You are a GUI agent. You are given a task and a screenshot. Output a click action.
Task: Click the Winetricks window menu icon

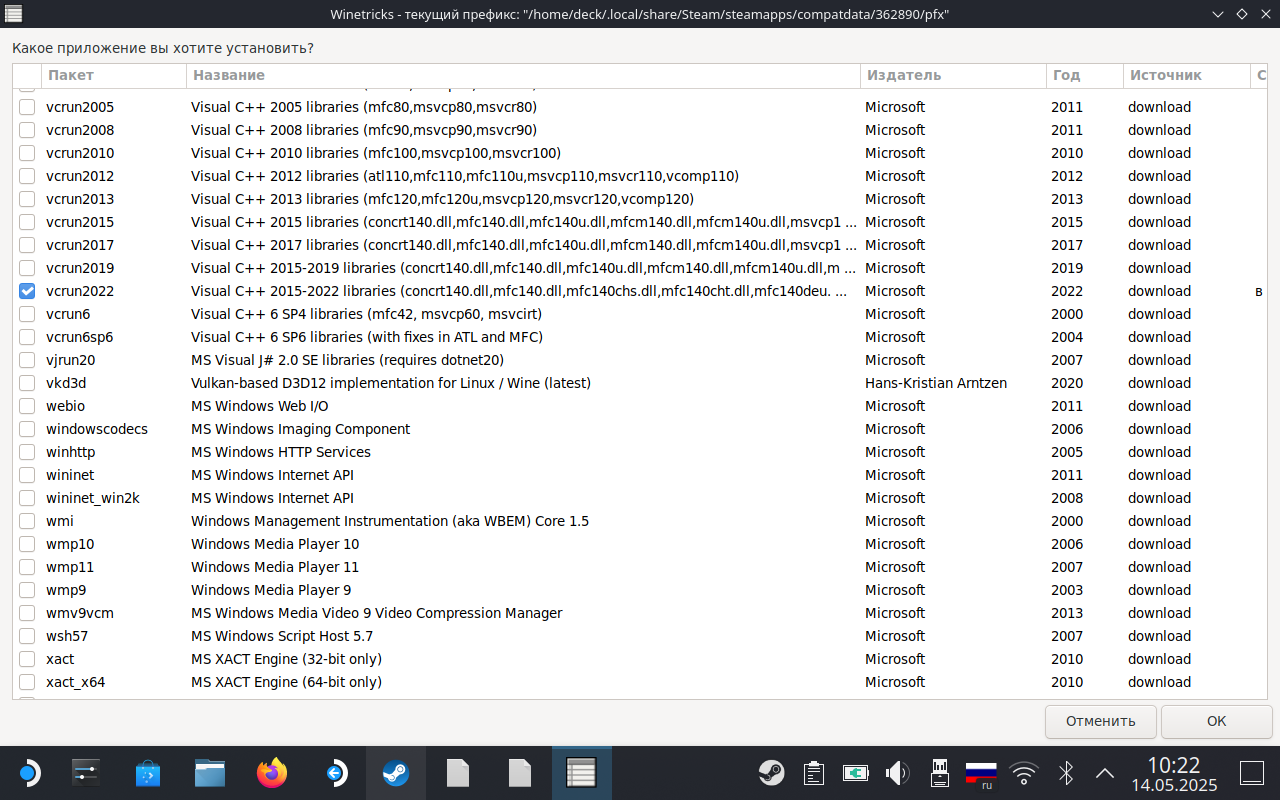(15, 14)
